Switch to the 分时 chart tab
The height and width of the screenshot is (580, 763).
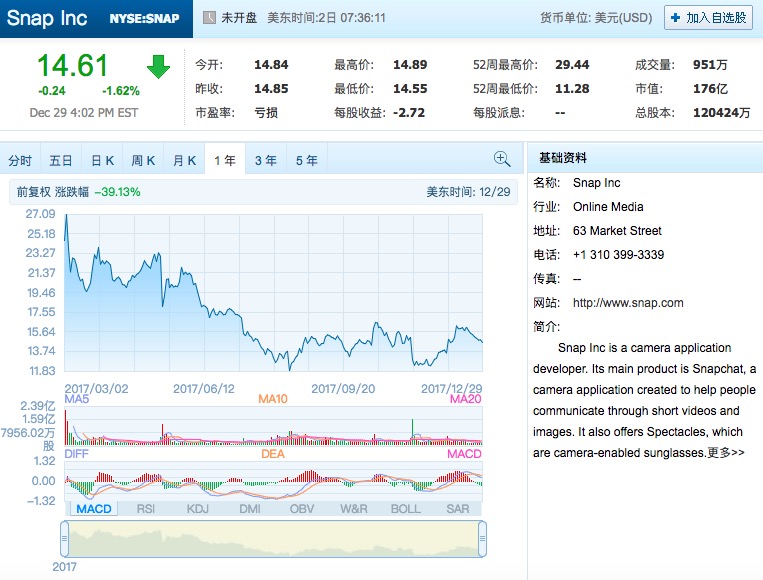(20, 160)
